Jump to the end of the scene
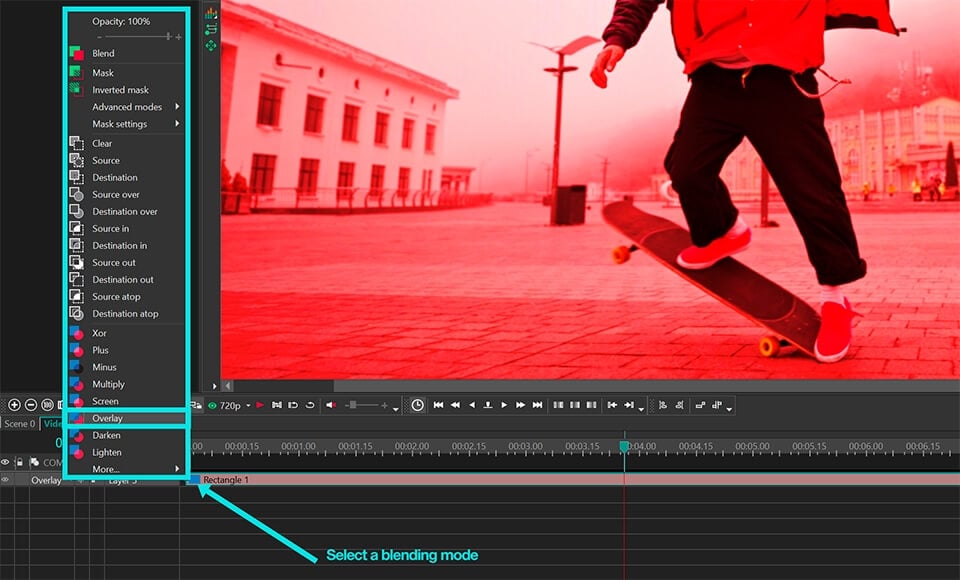960x580 pixels. point(538,405)
